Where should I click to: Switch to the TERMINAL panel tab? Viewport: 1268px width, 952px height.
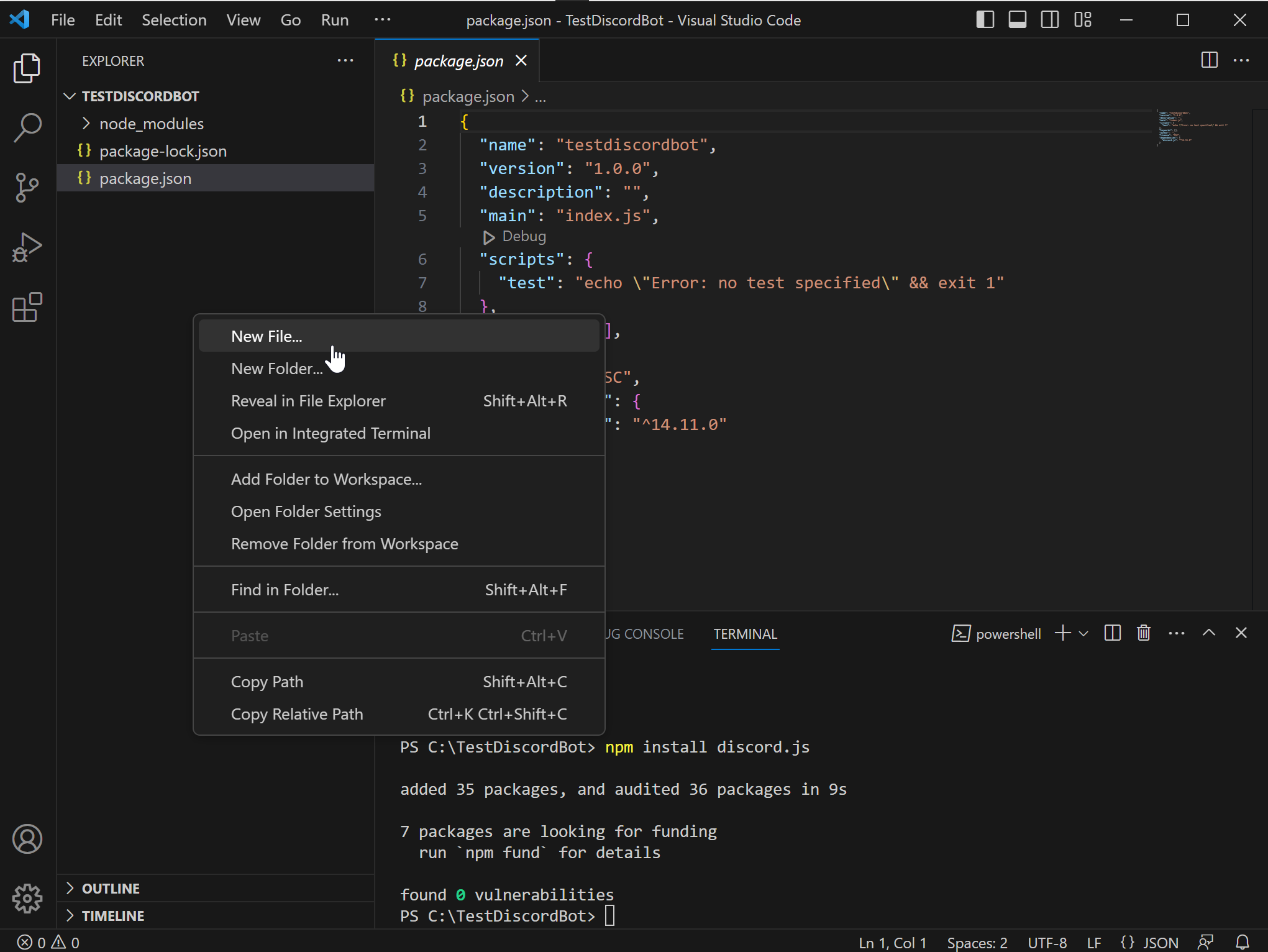pyautogui.click(x=745, y=634)
